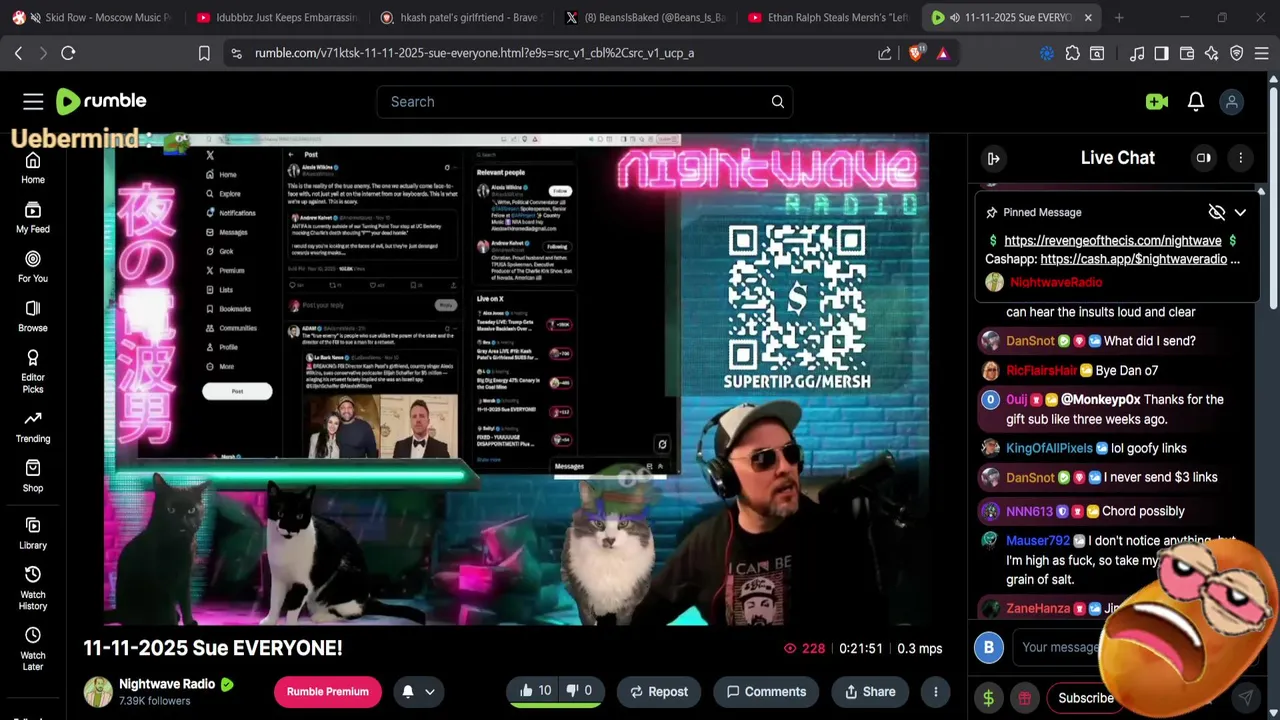This screenshot has height=720, width=1280.
Task: Open the browser extensions puzzle icon
Action: [1072, 53]
